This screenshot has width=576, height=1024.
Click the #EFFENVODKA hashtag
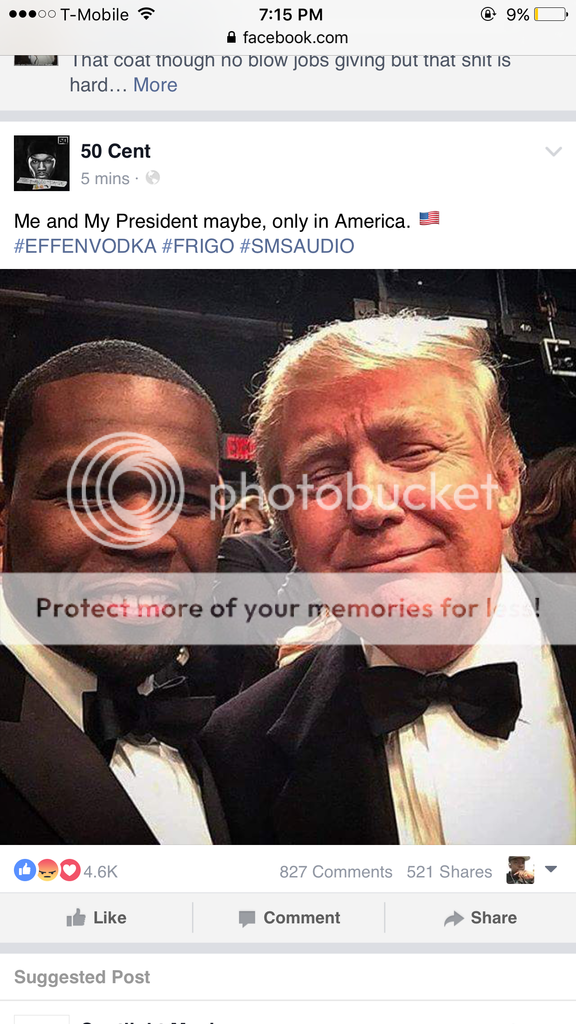(85, 246)
